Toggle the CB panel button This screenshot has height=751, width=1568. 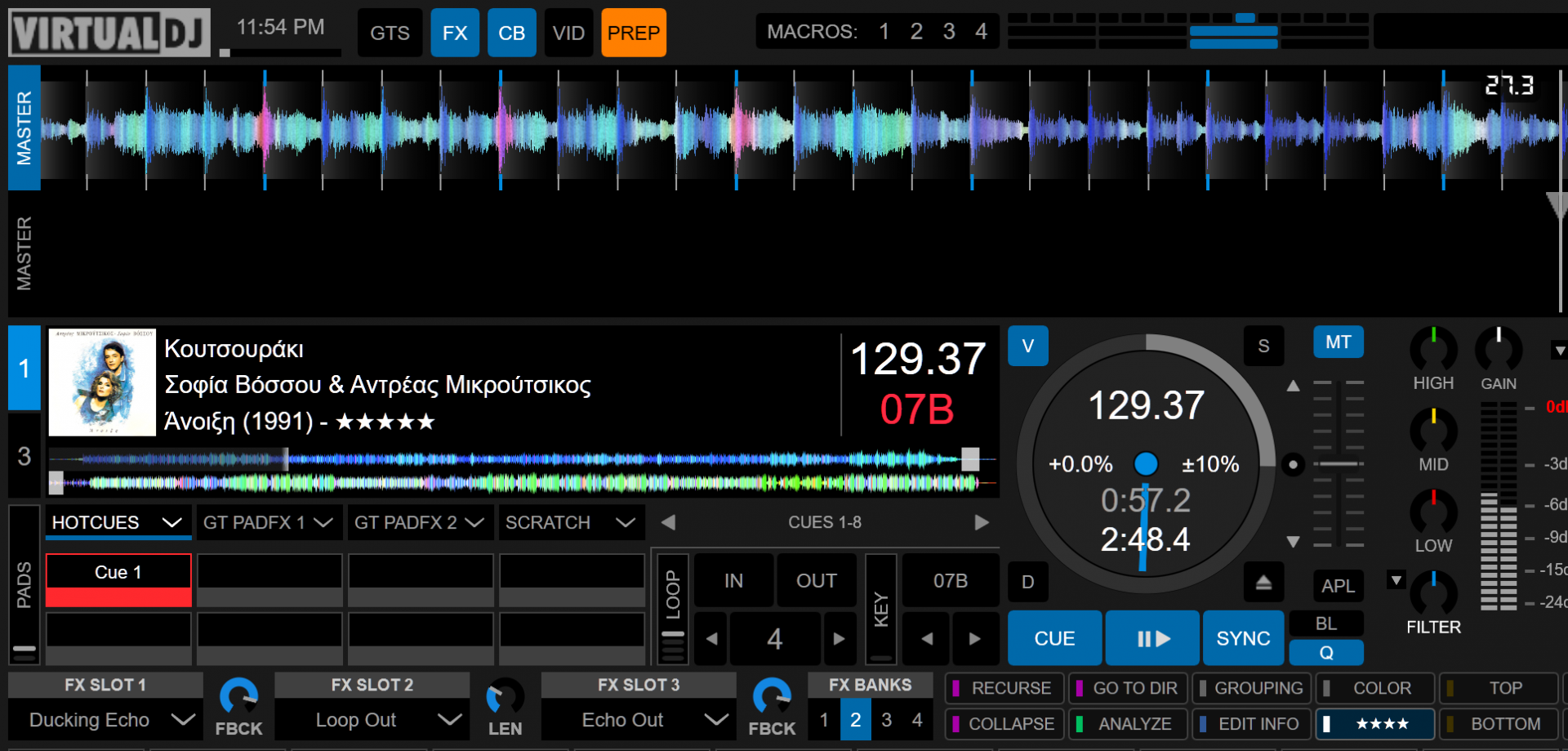coord(512,33)
